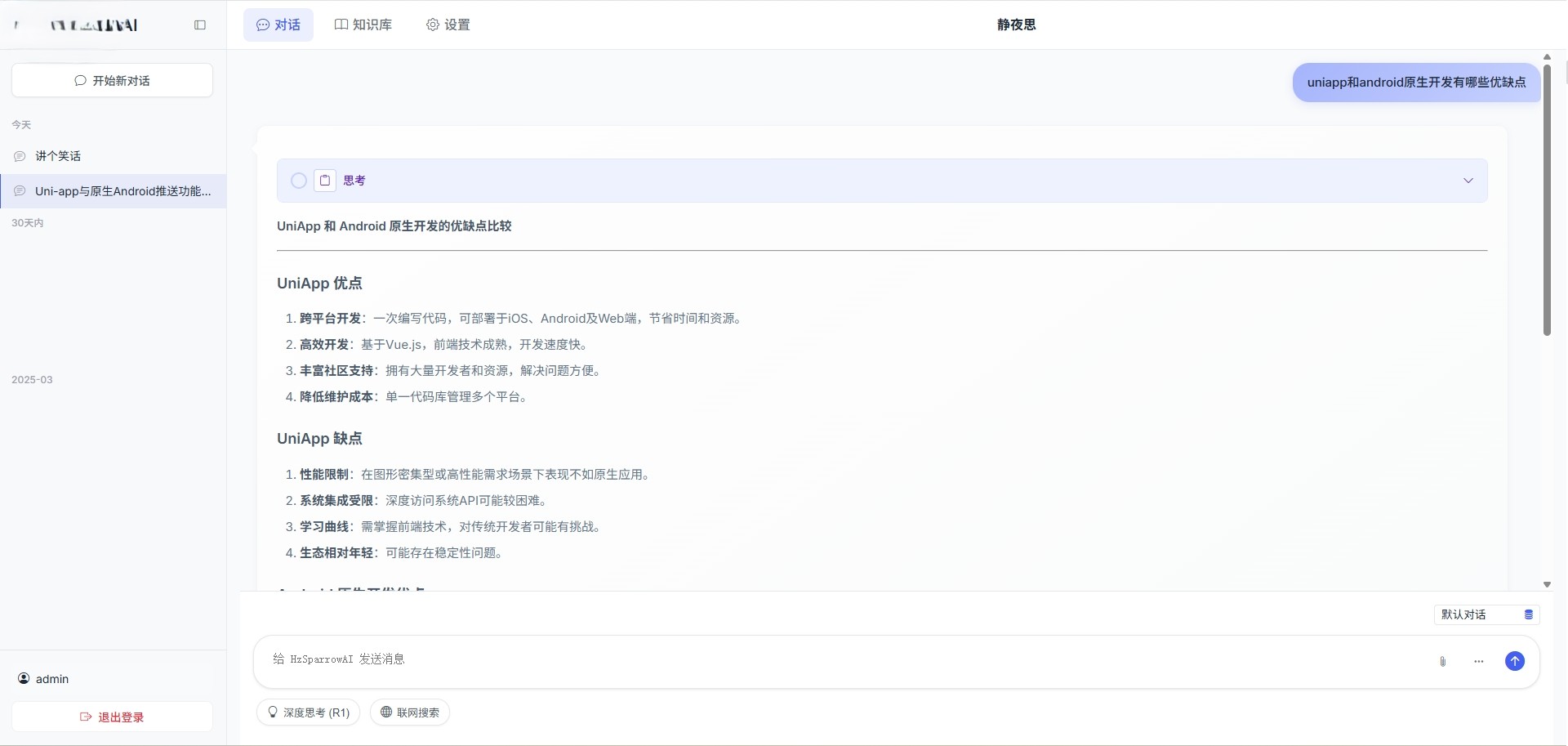Screen dimensions: 1568x746
Task: Send the message with the arrow button
Action: click(1515, 661)
